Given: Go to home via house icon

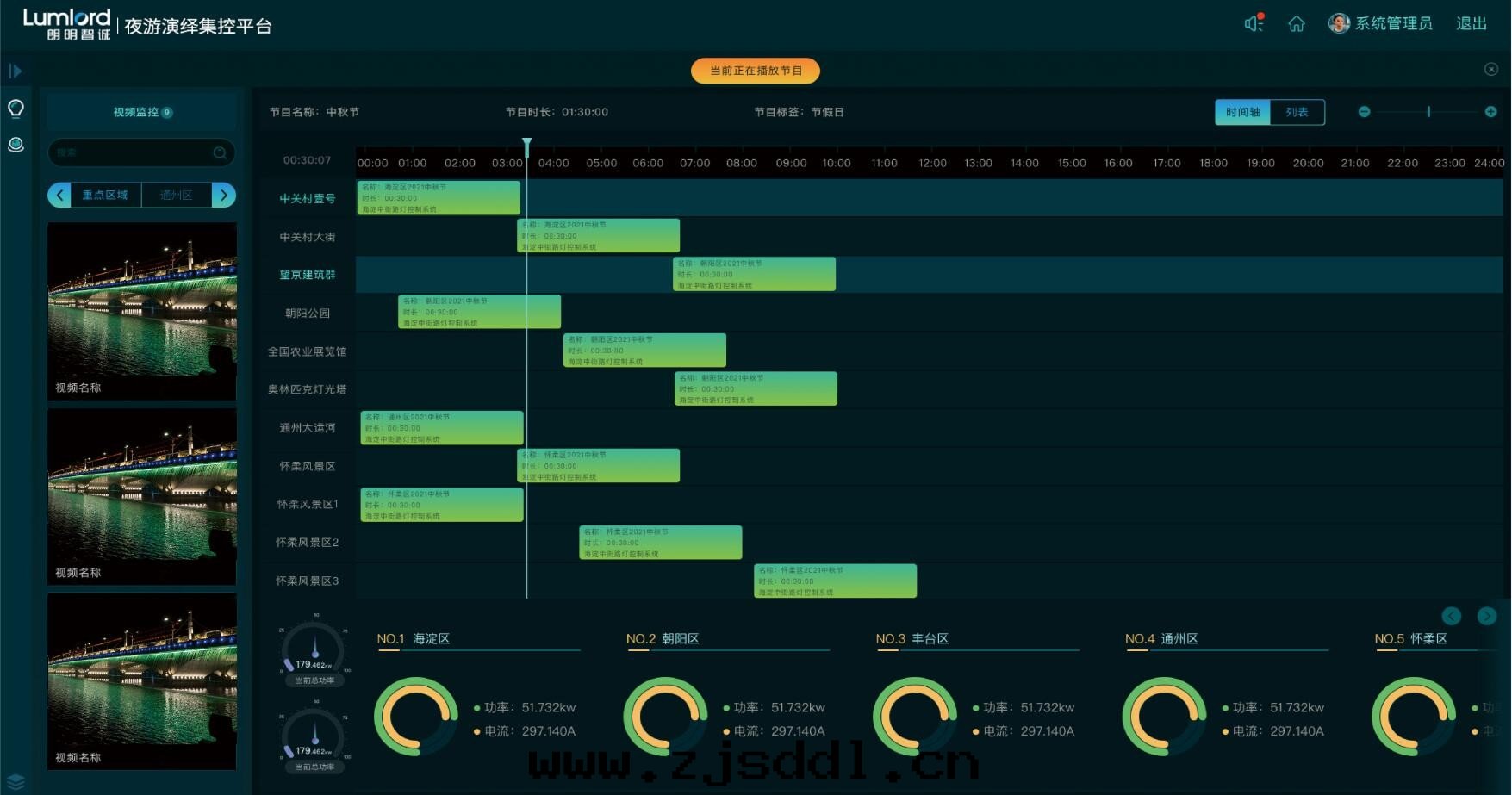Looking at the screenshot, I should pos(1297,24).
